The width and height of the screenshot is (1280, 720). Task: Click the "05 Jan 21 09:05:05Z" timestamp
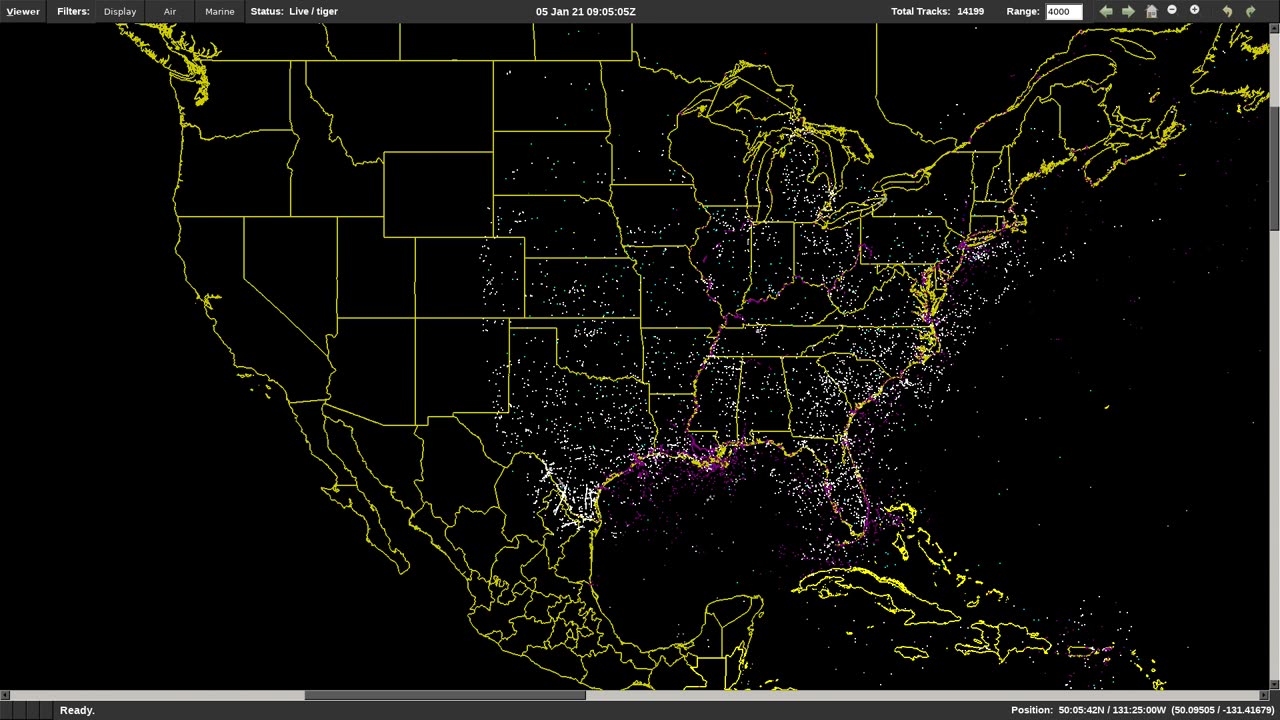click(586, 11)
